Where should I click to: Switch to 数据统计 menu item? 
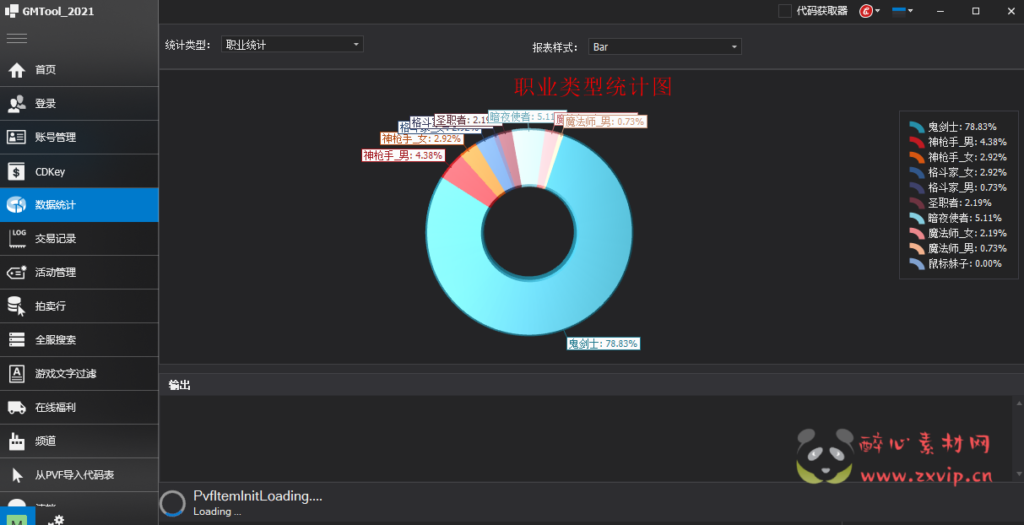79,205
